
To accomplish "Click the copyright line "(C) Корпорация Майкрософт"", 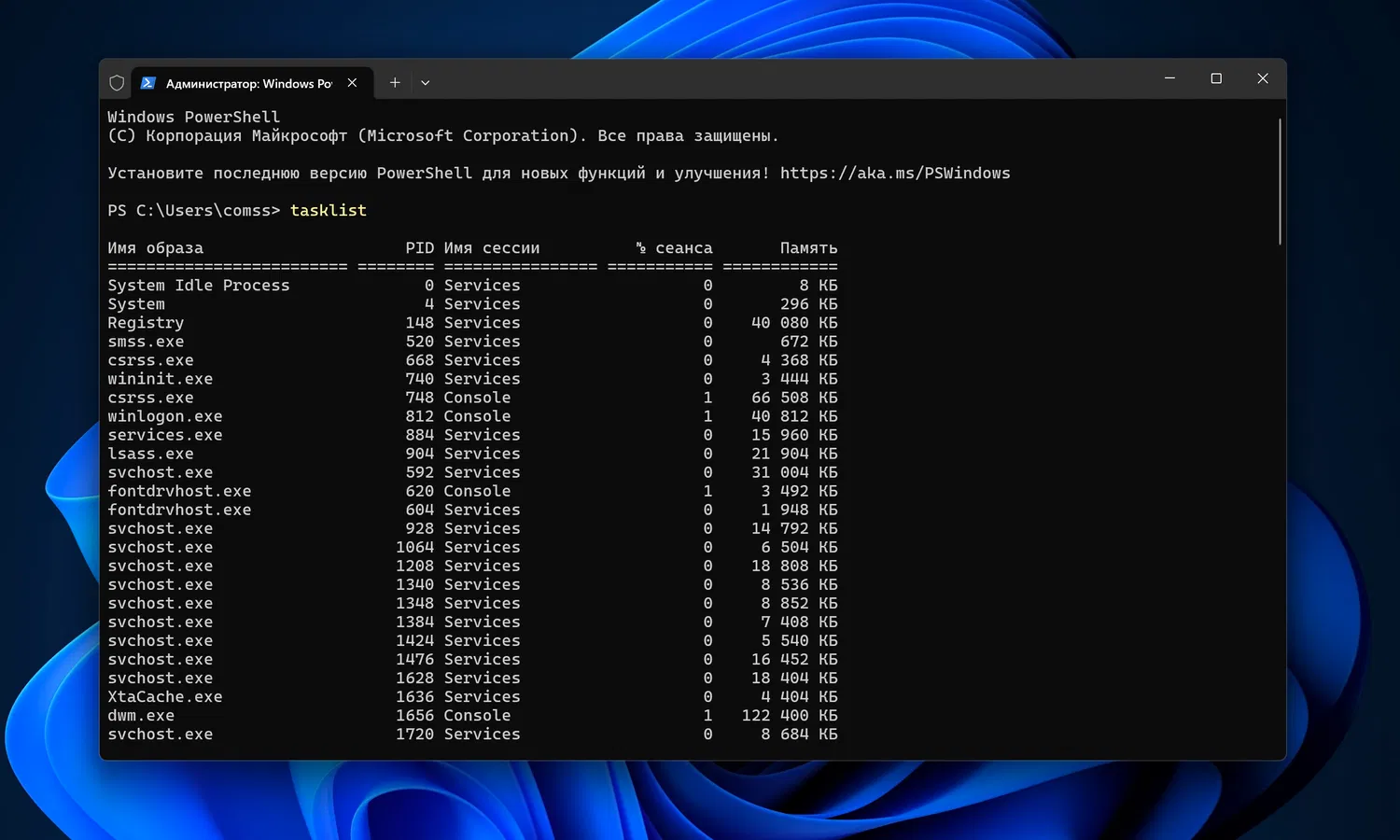I will pos(227,136).
